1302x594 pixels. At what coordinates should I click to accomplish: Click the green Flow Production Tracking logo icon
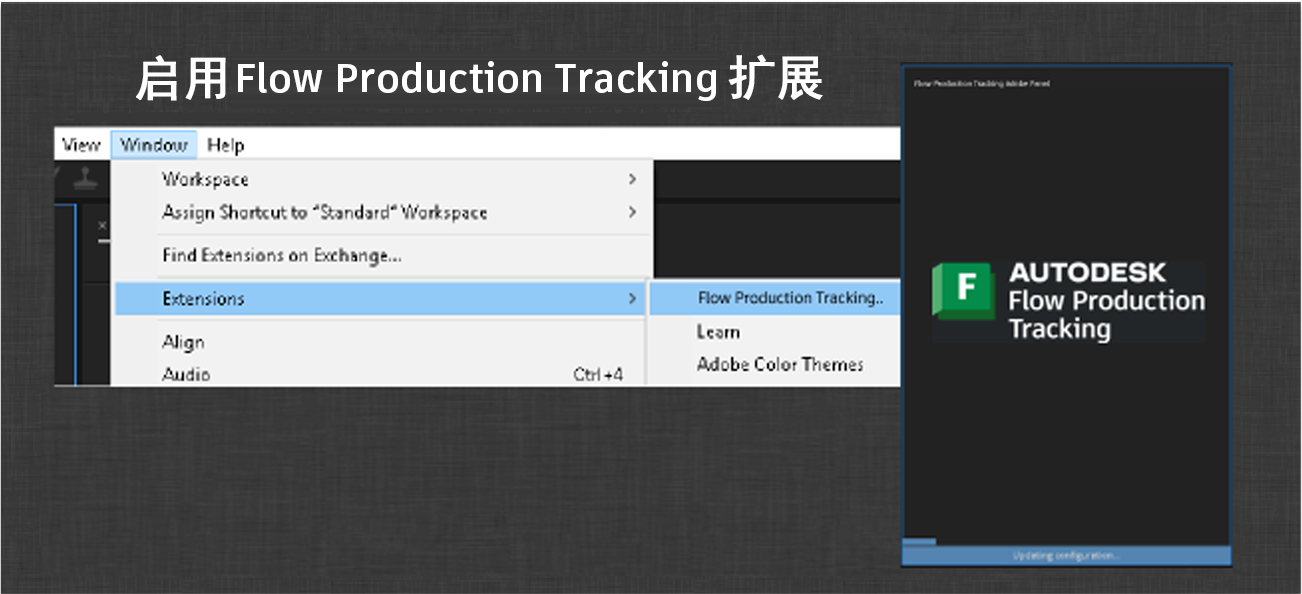(963, 290)
